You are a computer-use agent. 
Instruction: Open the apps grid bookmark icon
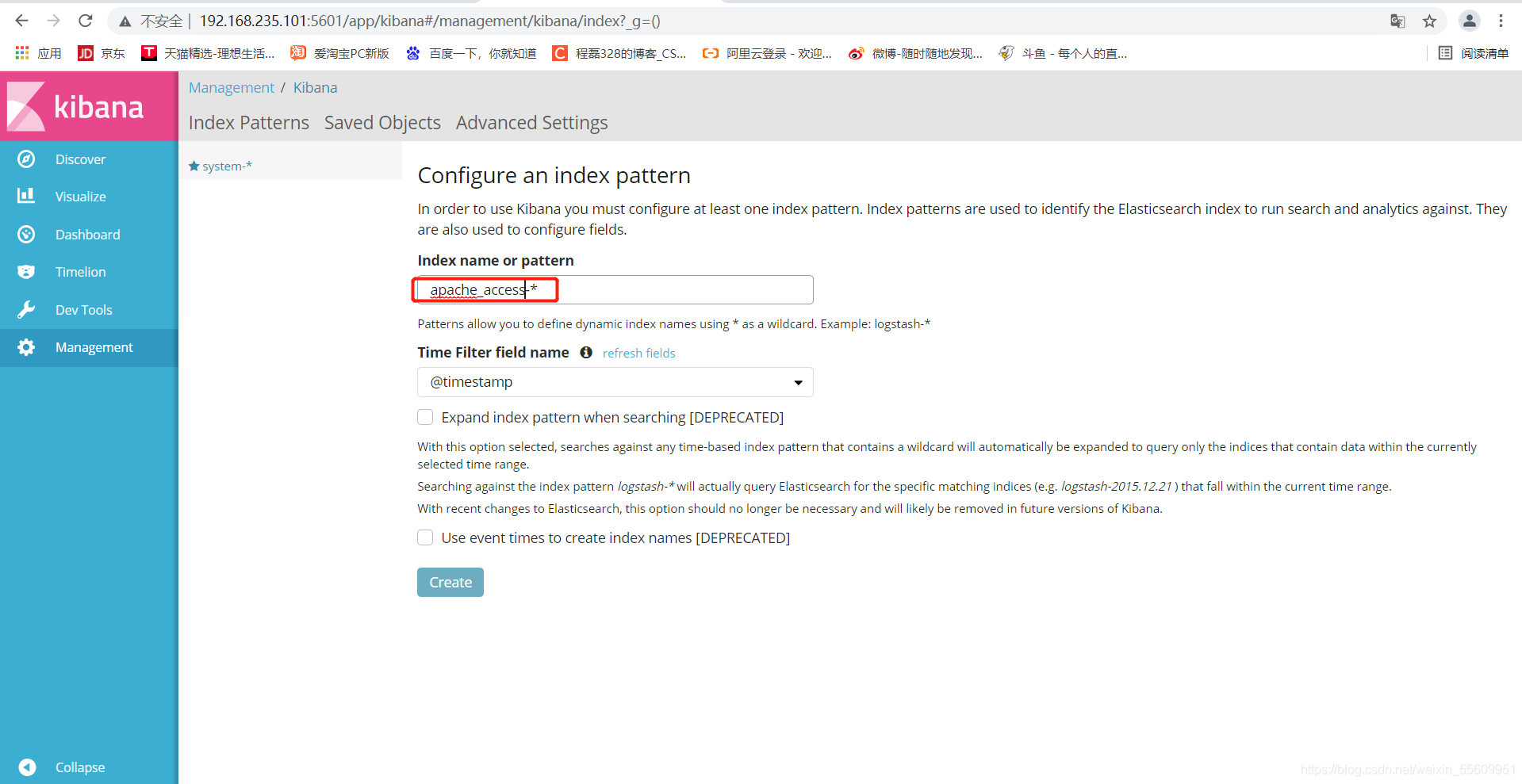(22, 53)
